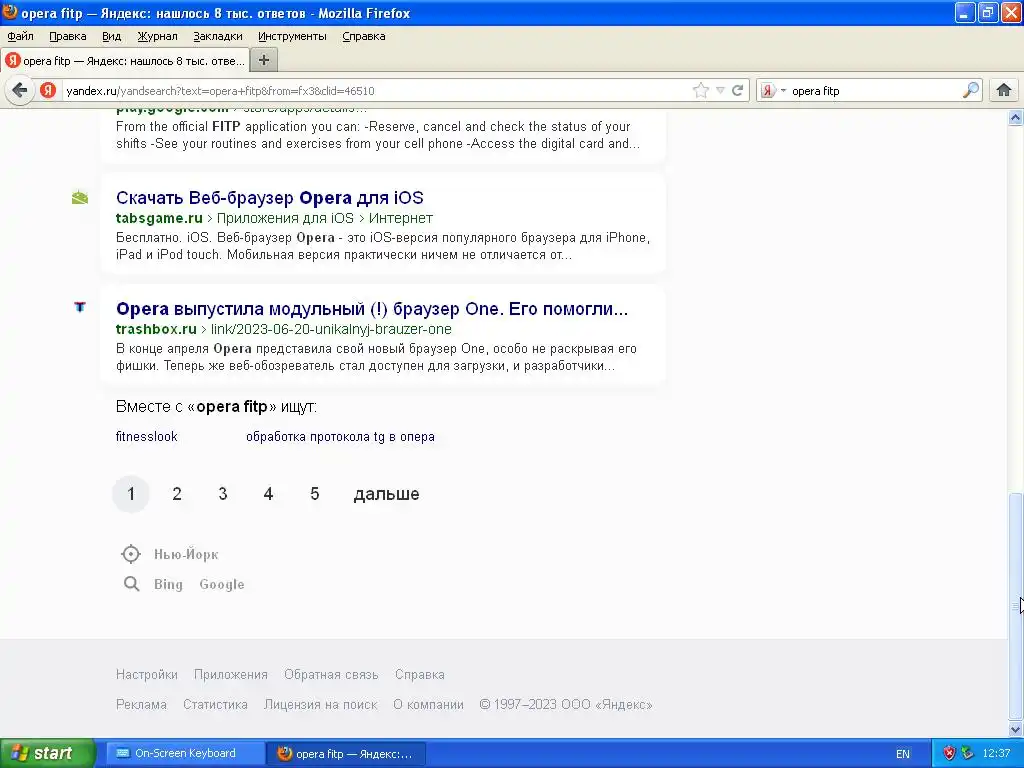Open the Закладки menu
The height and width of the screenshot is (768, 1024).
coord(217,36)
